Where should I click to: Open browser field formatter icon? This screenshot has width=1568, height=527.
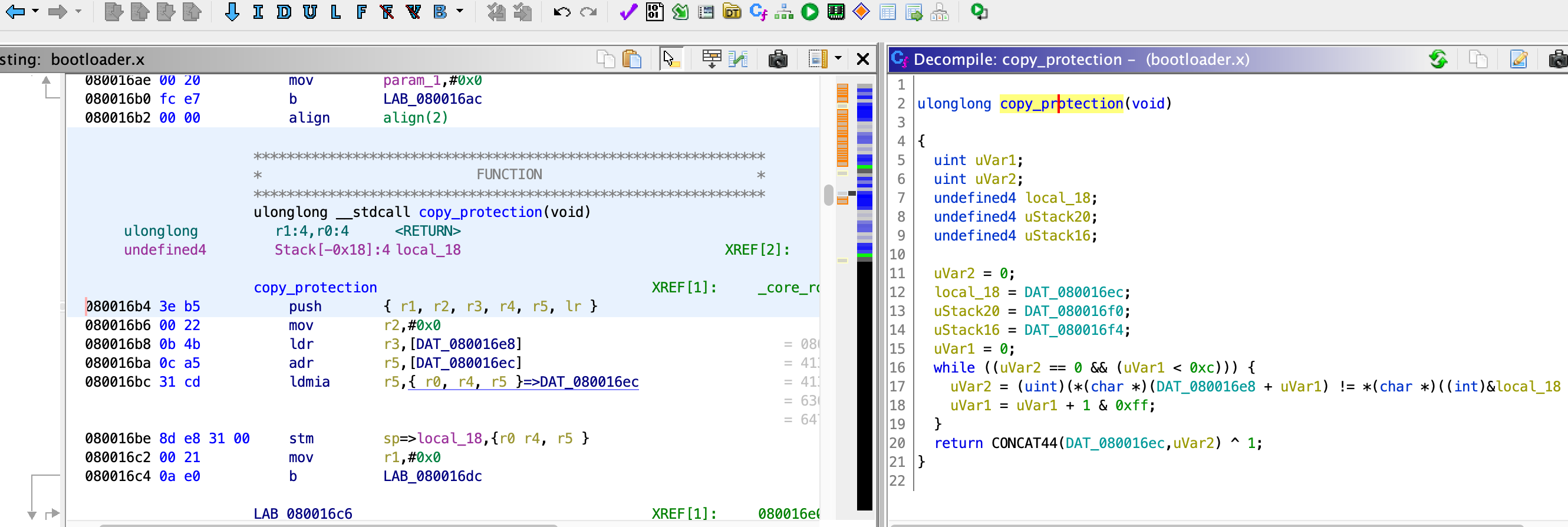click(711, 59)
